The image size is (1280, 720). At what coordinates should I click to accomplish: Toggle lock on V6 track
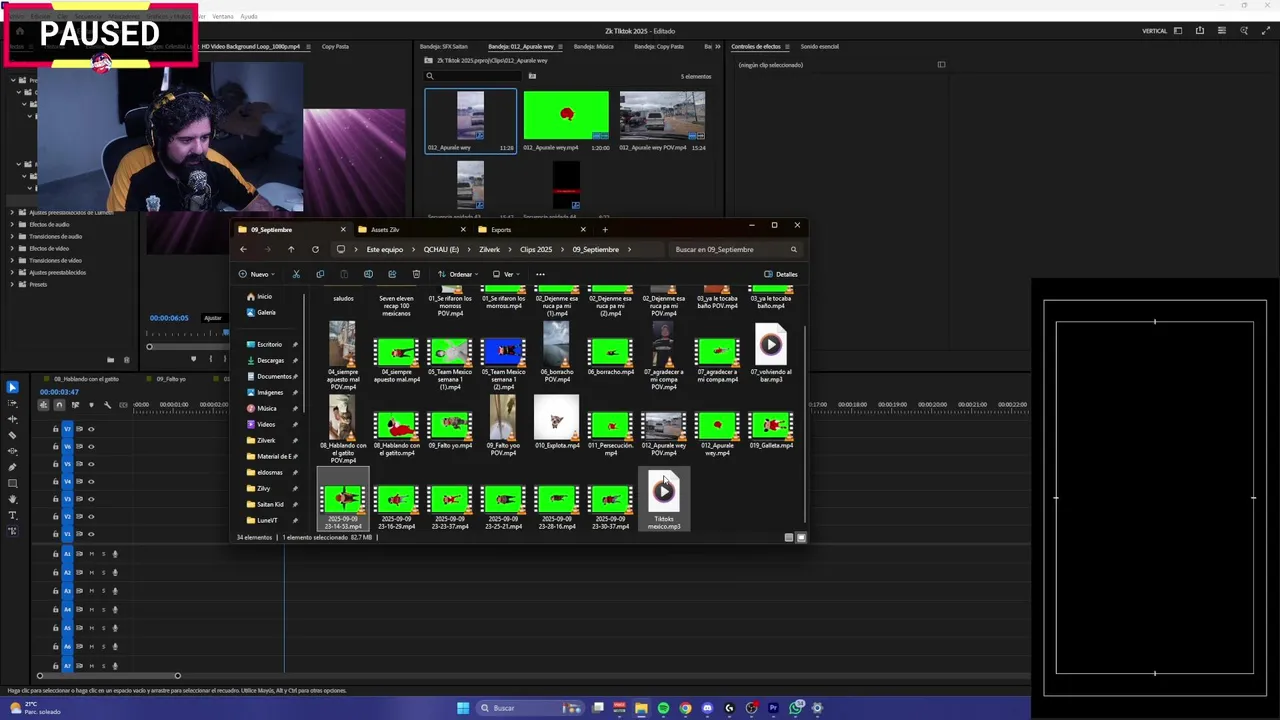(55, 447)
